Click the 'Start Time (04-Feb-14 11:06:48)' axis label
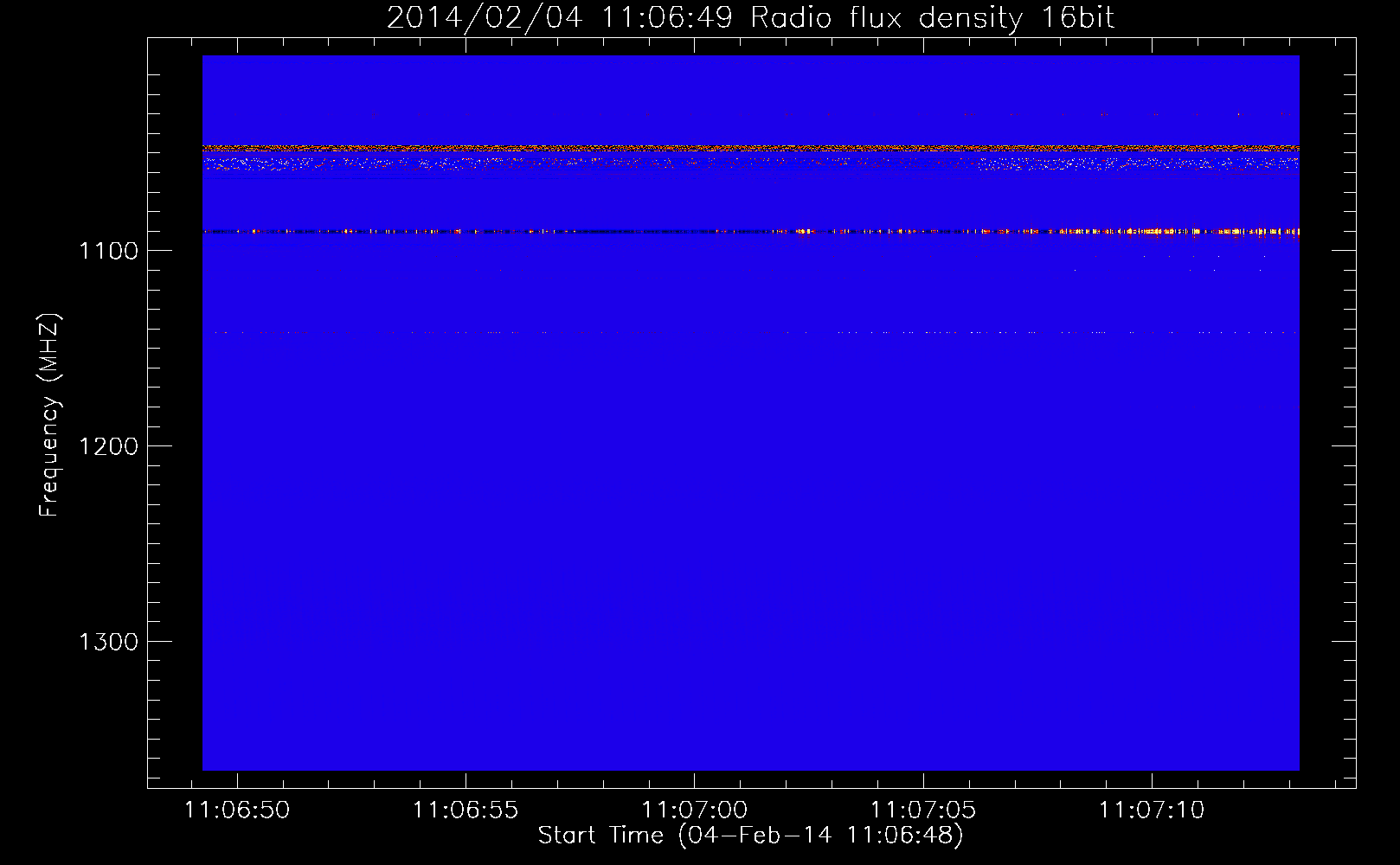The width and height of the screenshot is (1400, 865). (x=750, y=836)
